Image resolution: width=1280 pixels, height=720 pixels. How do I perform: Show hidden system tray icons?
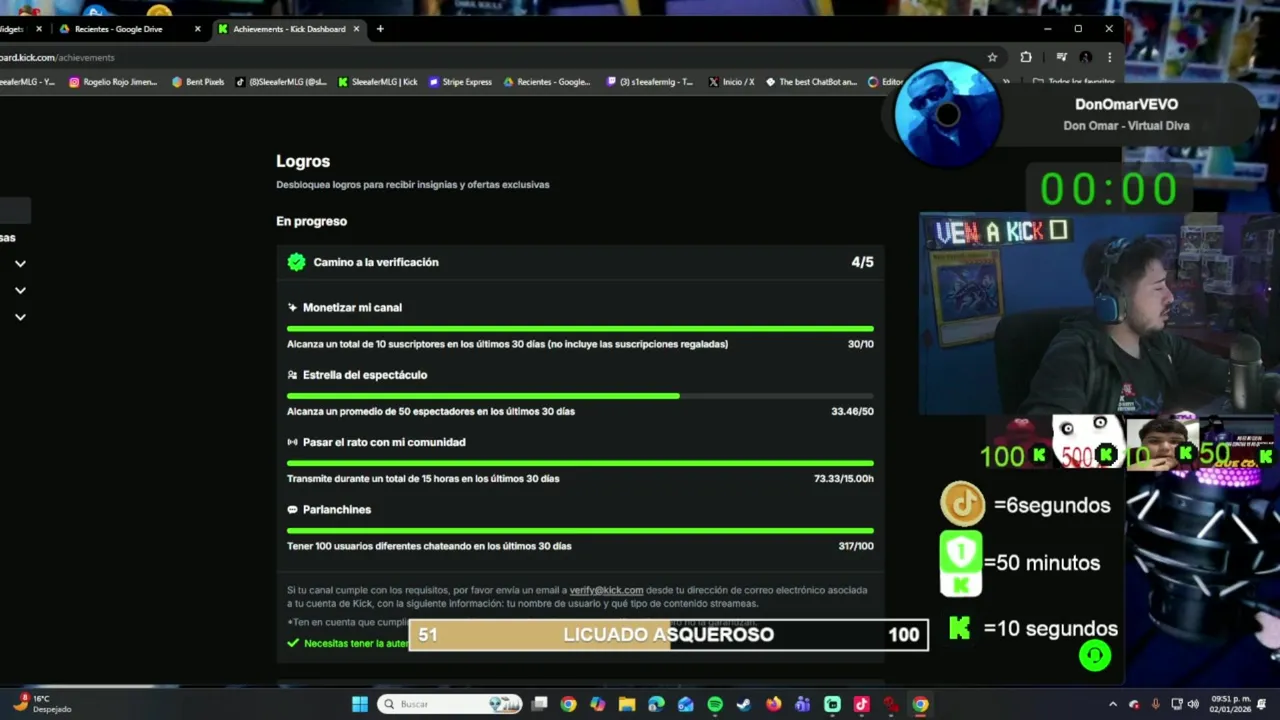coord(1113,704)
